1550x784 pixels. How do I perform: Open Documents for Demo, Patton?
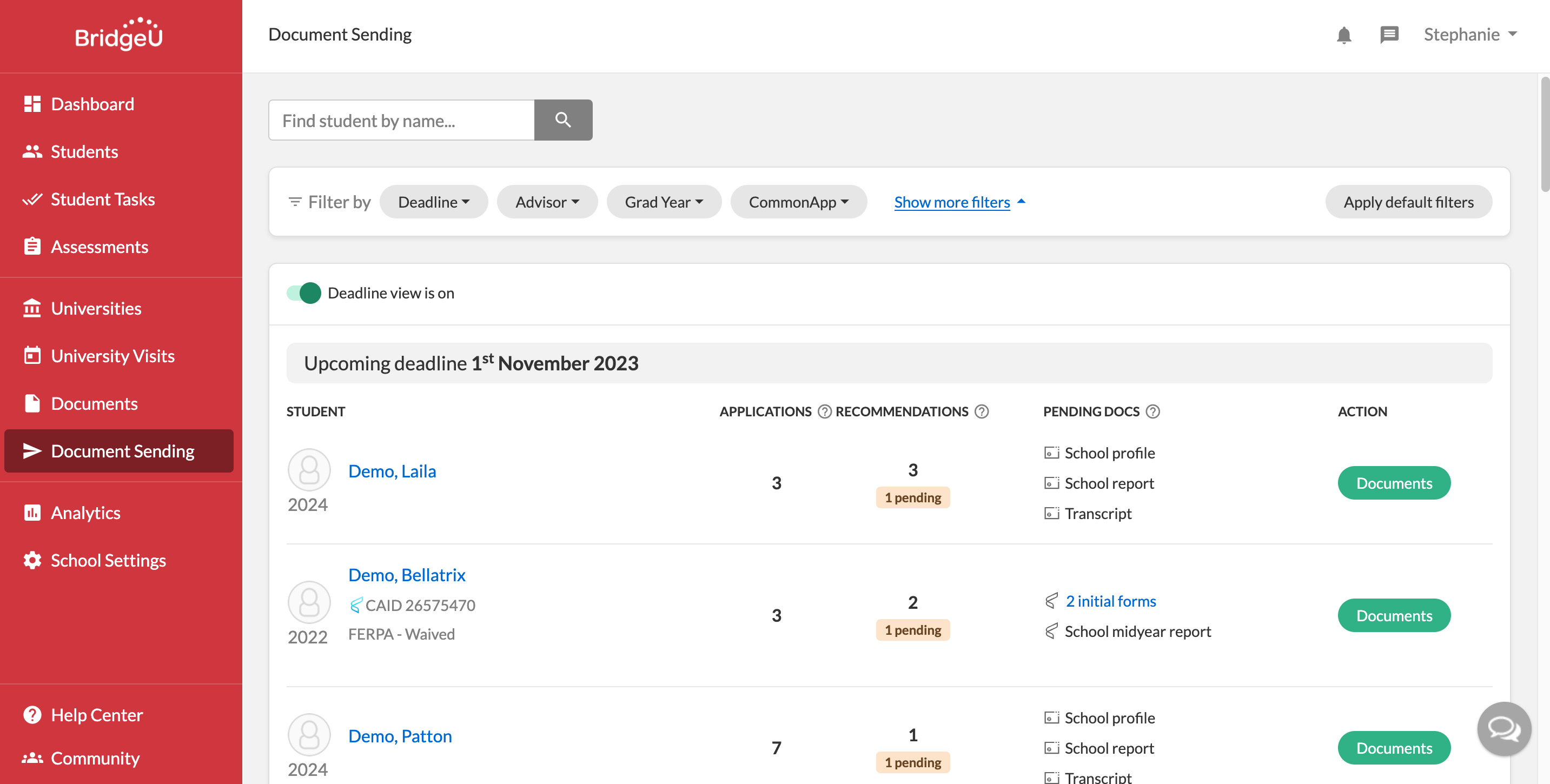click(1394, 748)
